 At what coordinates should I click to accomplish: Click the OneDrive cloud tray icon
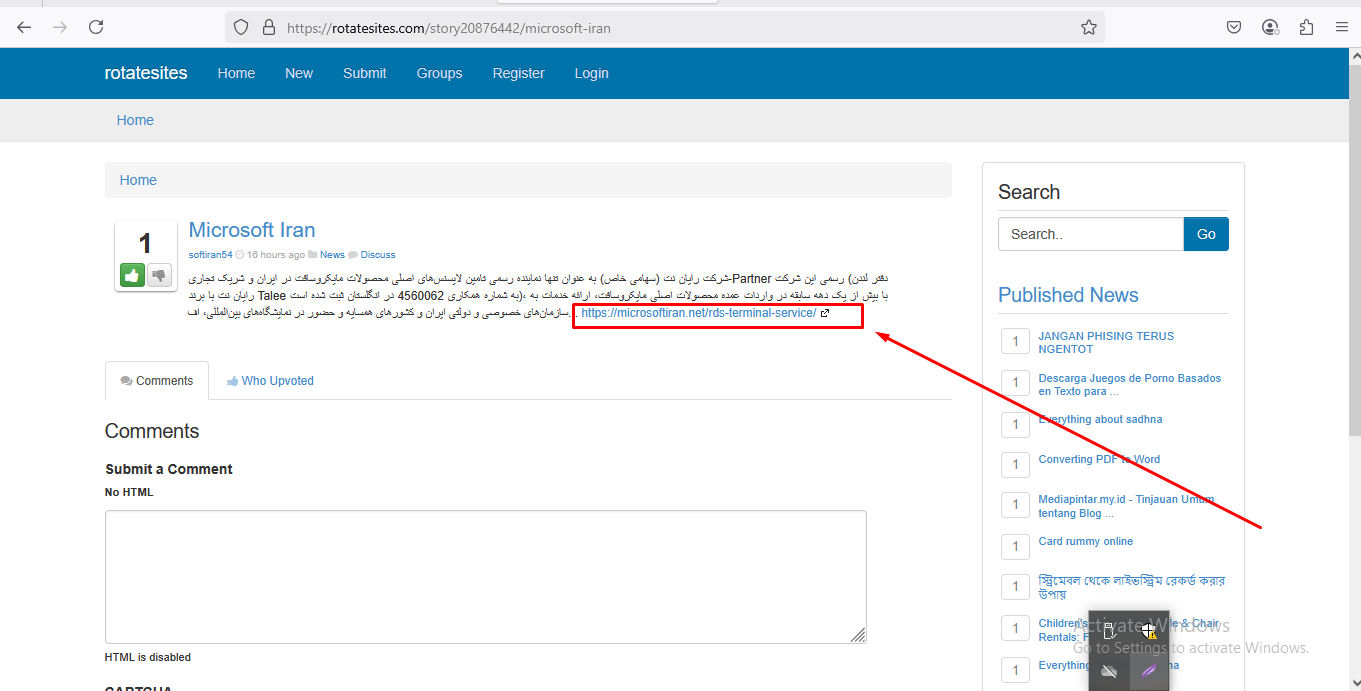tap(1108, 671)
